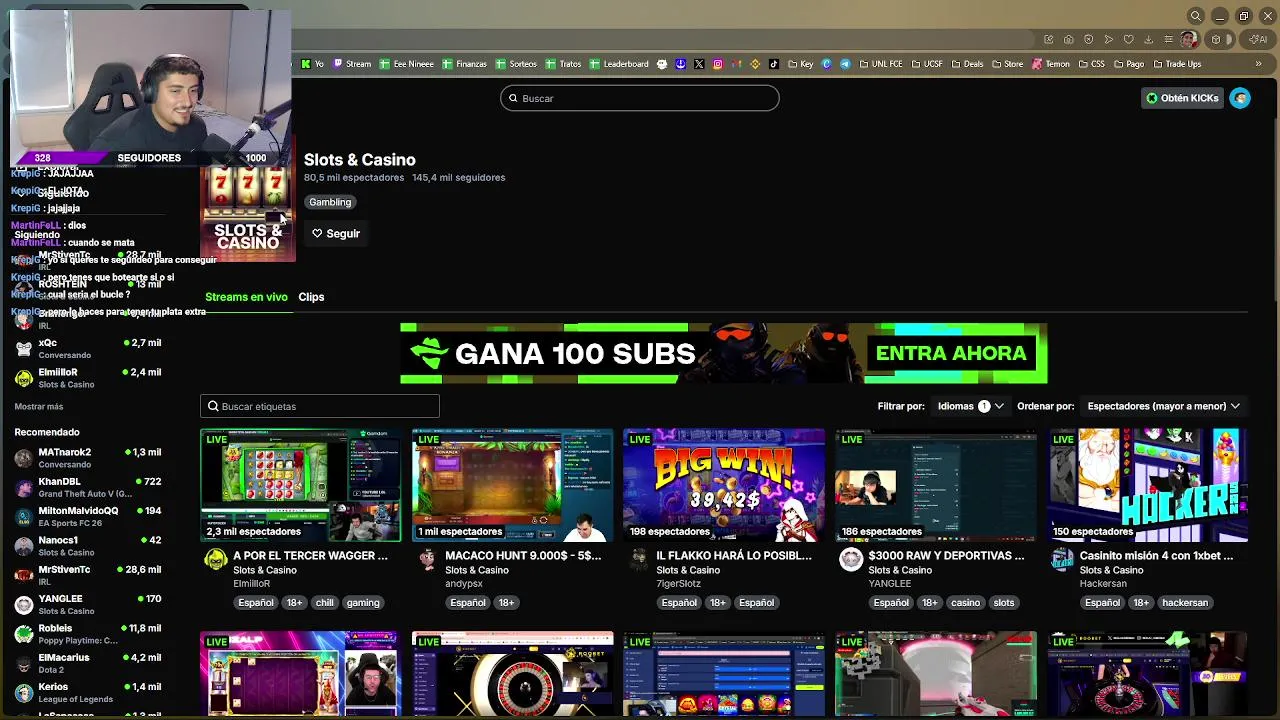The image size is (1280, 720).
Task: Open the 'MACACO HUNT 9.000$' stream title
Action: (x=523, y=556)
